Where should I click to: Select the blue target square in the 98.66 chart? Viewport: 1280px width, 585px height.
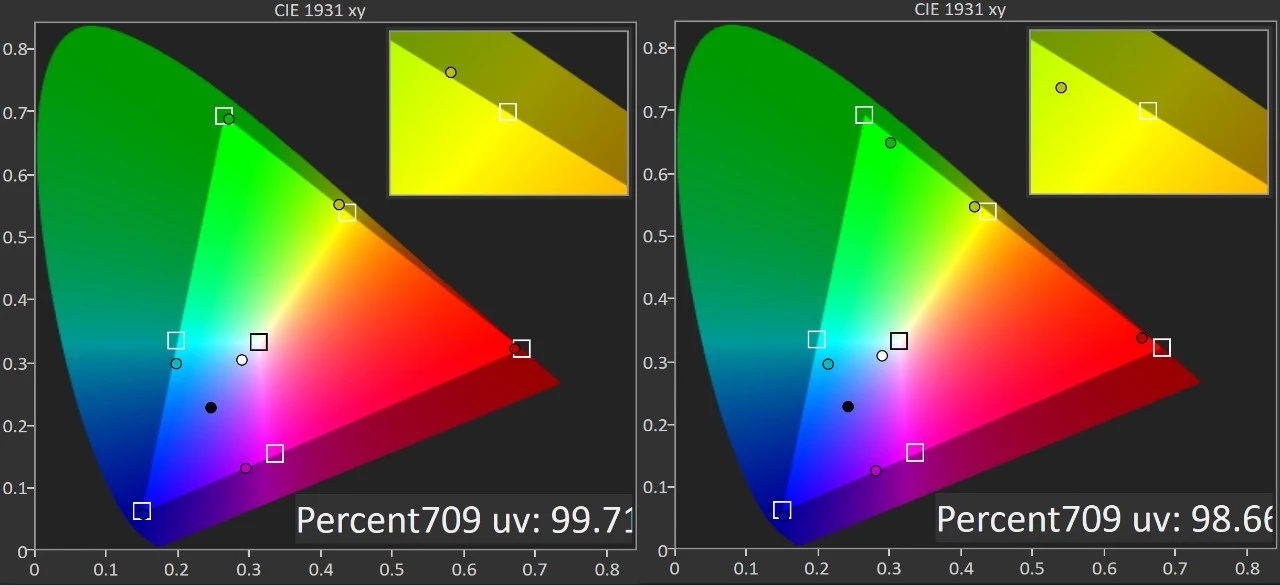pyautogui.click(x=782, y=510)
